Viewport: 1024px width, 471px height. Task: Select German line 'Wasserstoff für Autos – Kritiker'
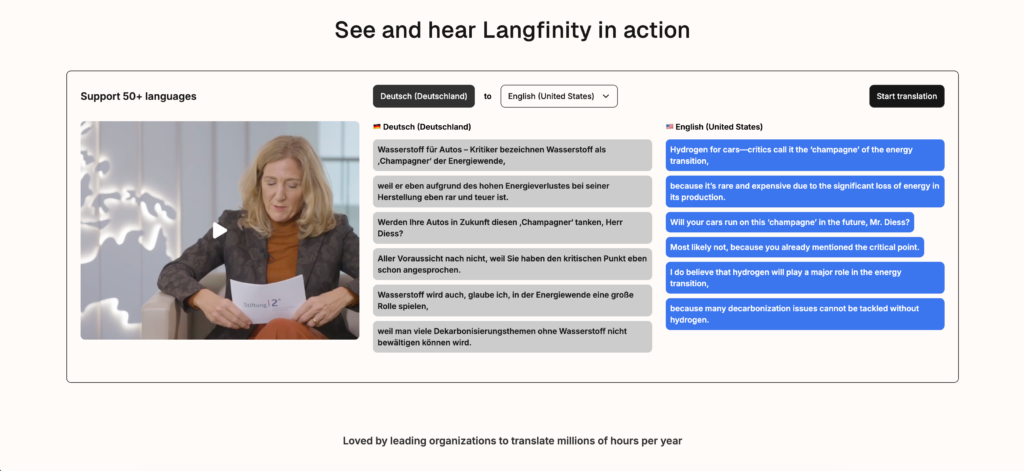coord(512,155)
